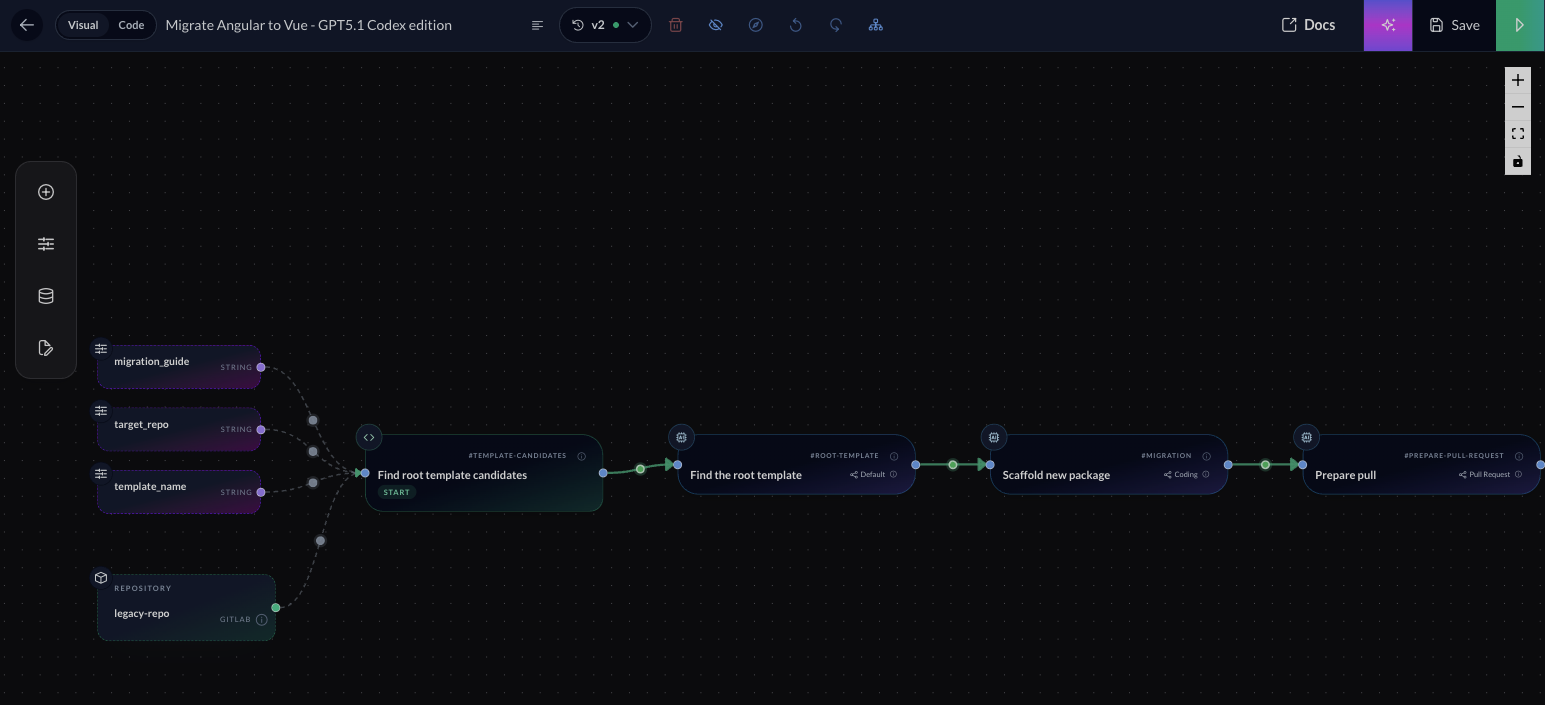This screenshot has height=705, width=1545.
Task: Click the zoom in control on the canvas
Action: click(x=1518, y=80)
